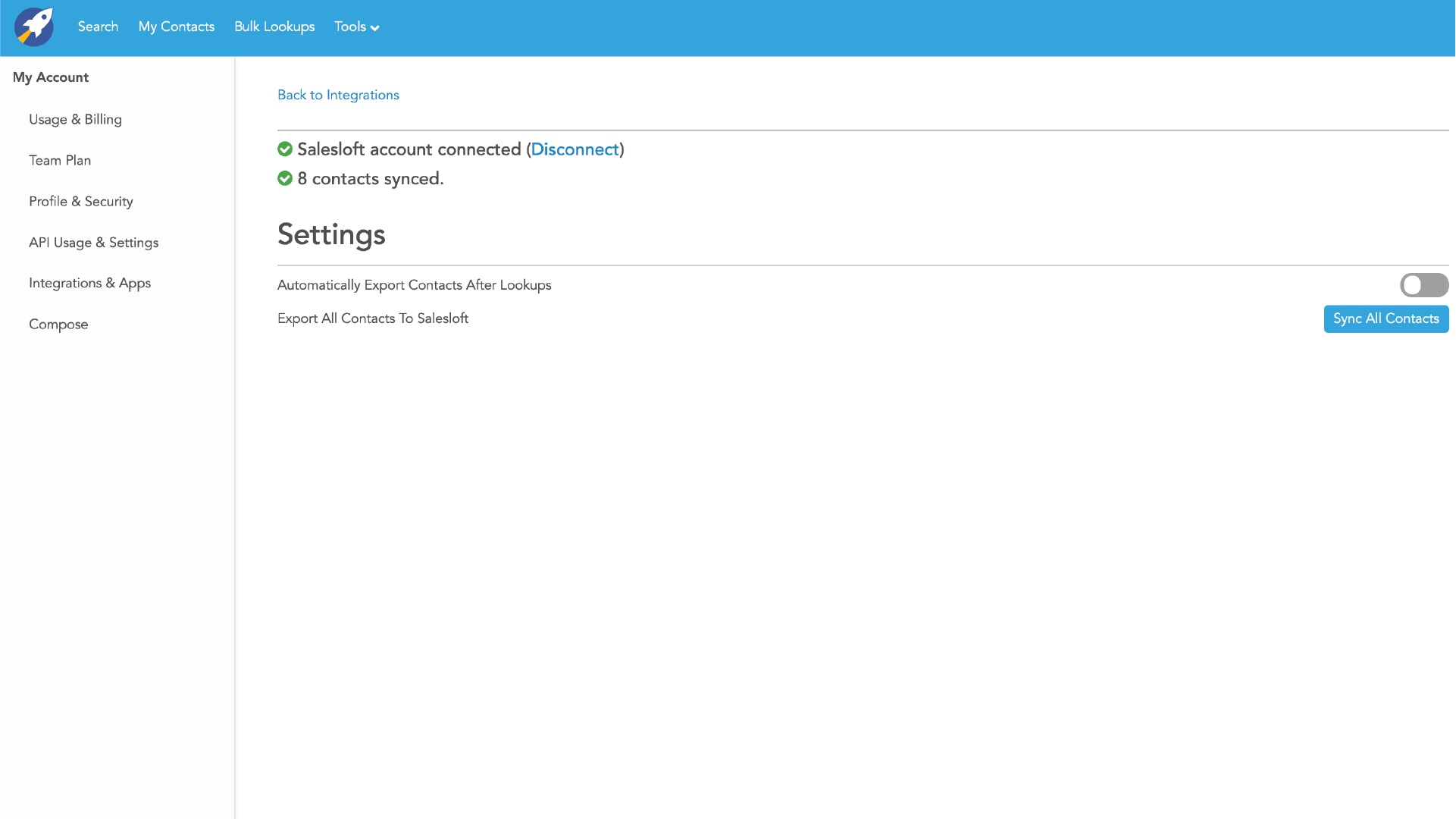Click the Sync All Contacts button
This screenshot has height=819, width=1456.
pos(1386,319)
